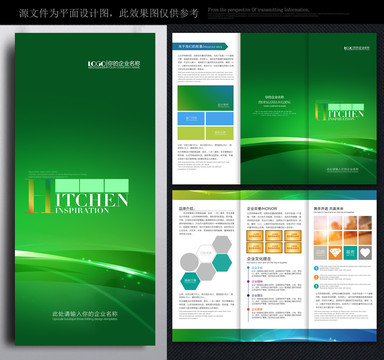Image resolution: width=384 pixels, height=360 pixels.
Task: Click the orange number 2 bullet circle
Action: click(316, 277)
